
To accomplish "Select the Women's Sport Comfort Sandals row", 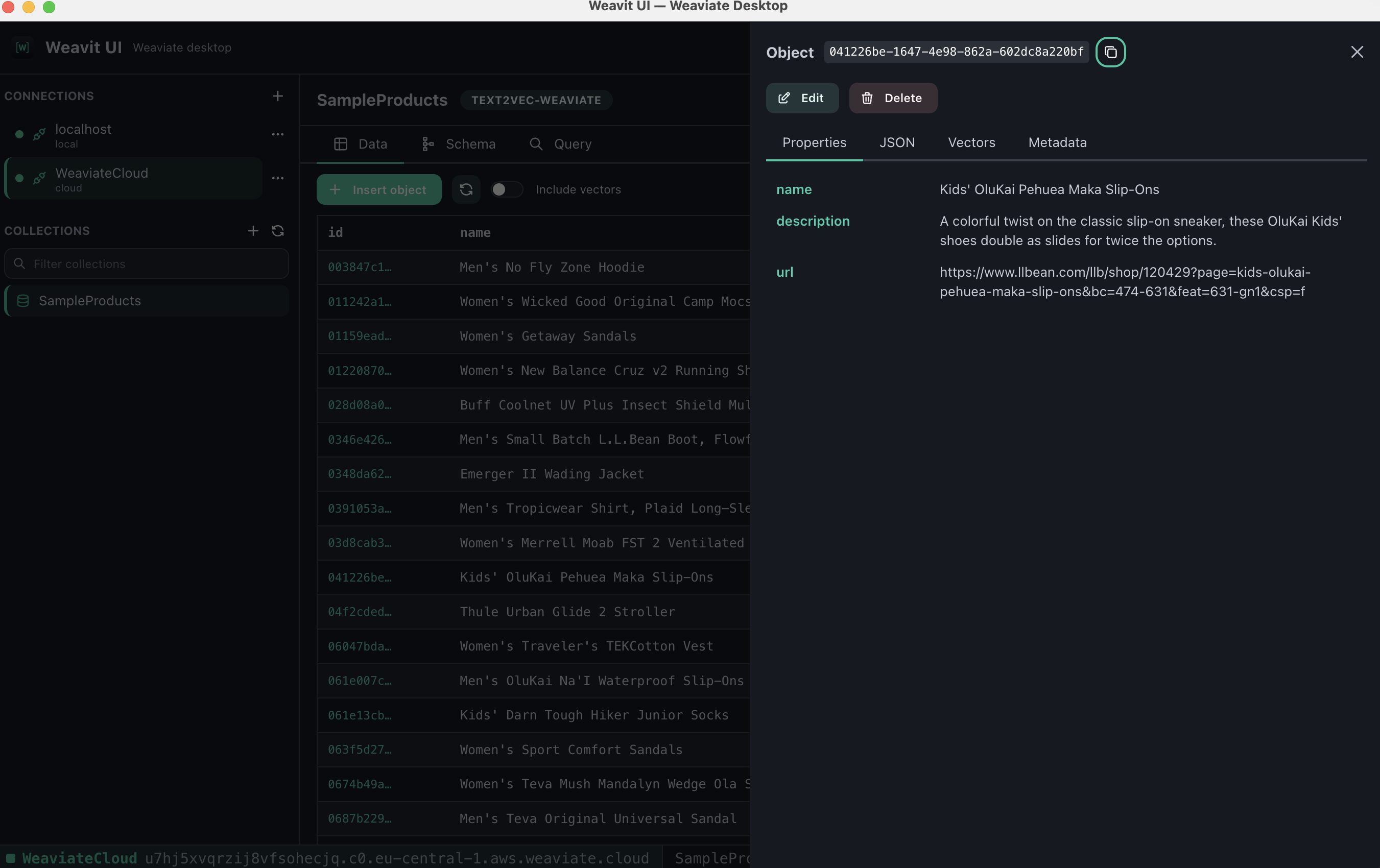I will [533, 750].
